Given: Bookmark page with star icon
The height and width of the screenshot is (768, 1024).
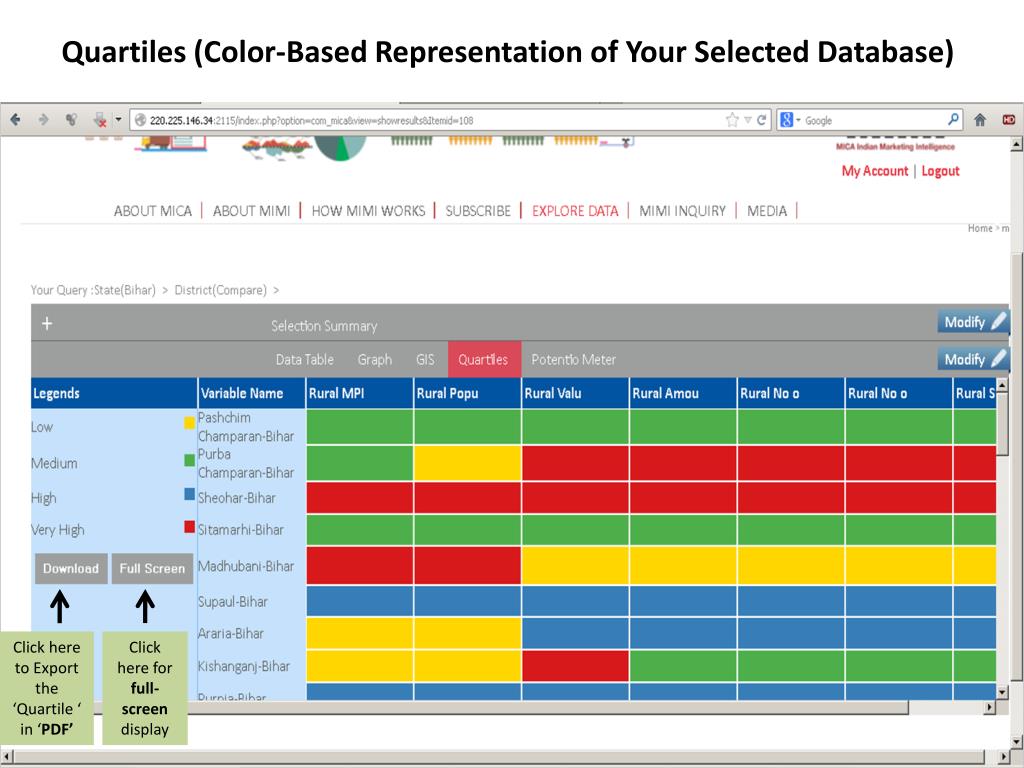Looking at the screenshot, I should (x=733, y=120).
